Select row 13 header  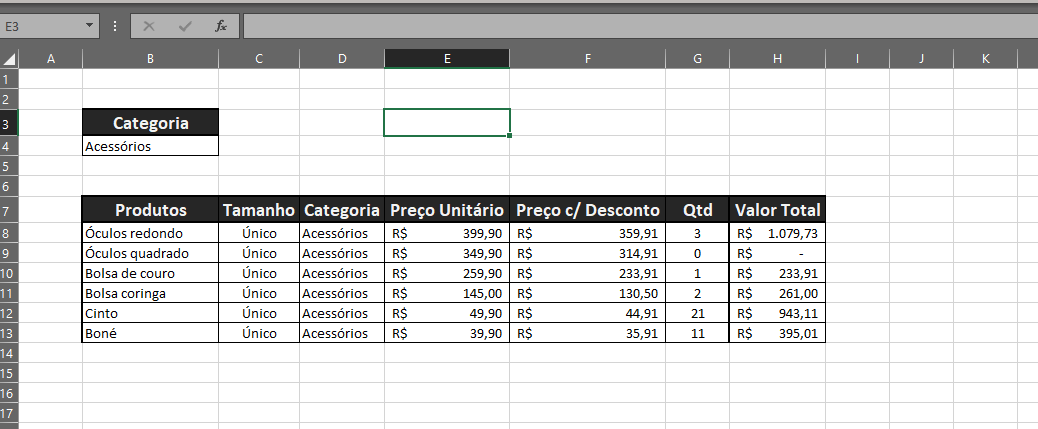click(8, 333)
